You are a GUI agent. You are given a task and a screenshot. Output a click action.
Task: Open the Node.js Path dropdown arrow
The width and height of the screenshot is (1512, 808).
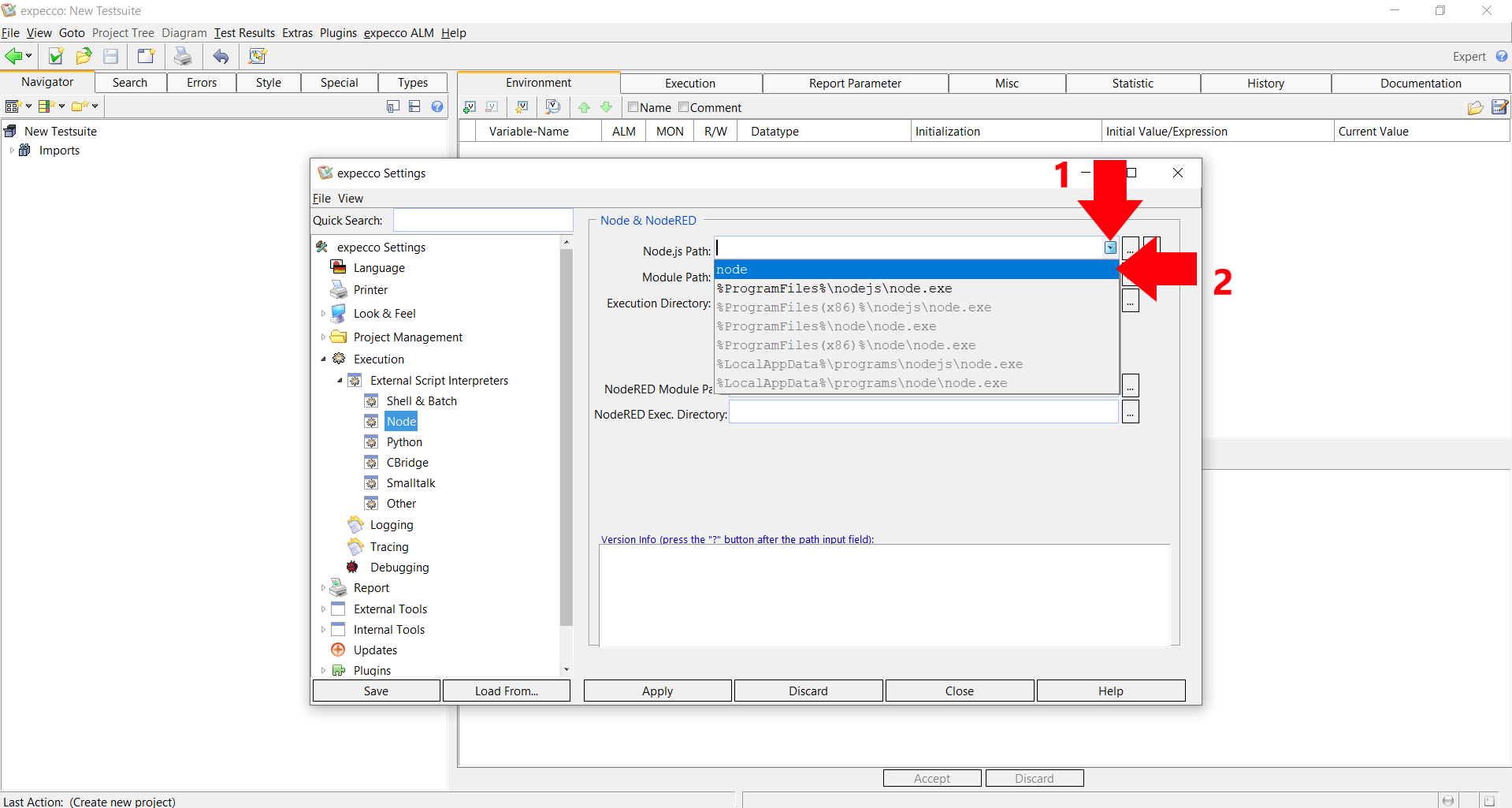(x=1110, y=248)
